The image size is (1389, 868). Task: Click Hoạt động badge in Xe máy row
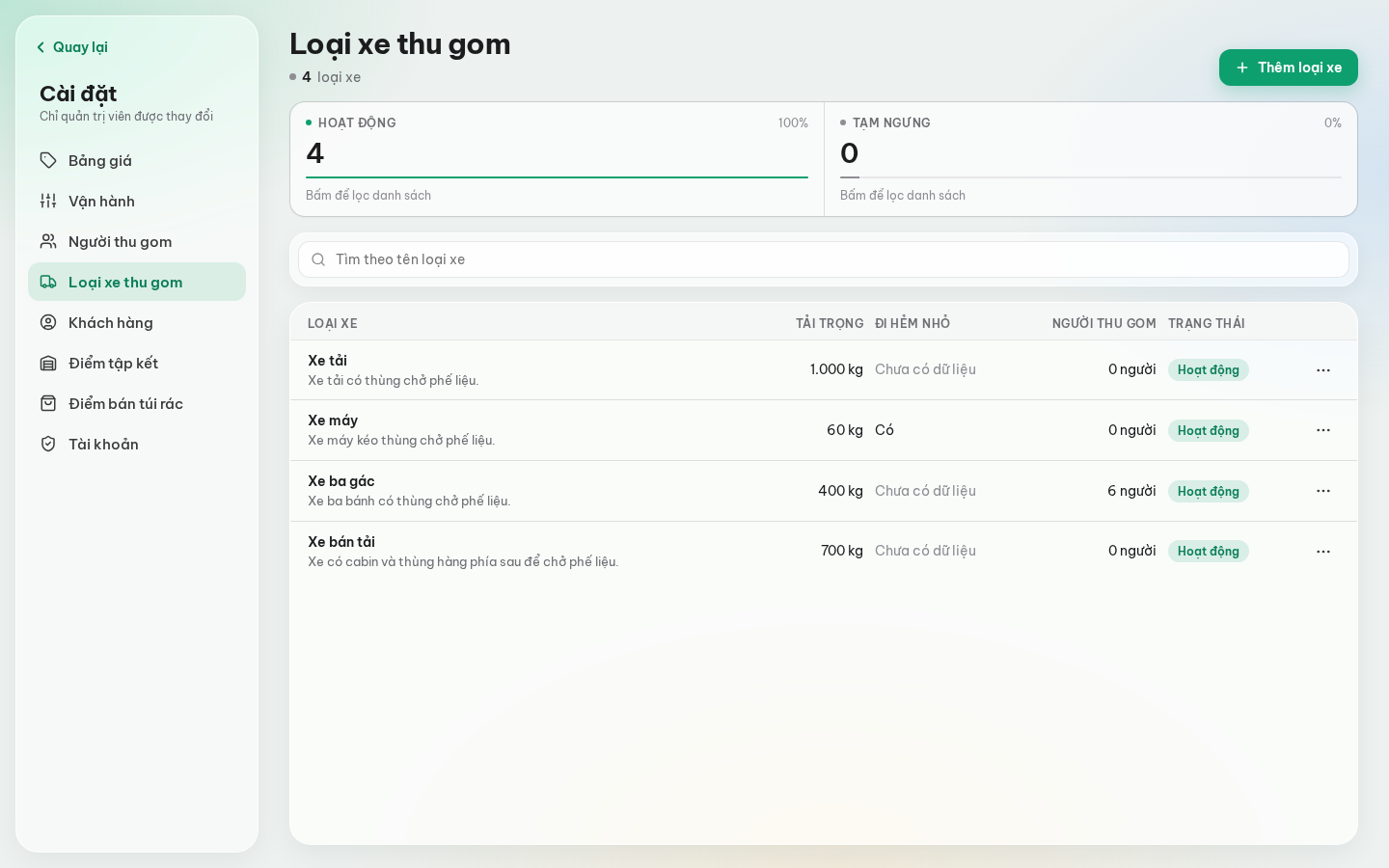tap(1208, 430)
